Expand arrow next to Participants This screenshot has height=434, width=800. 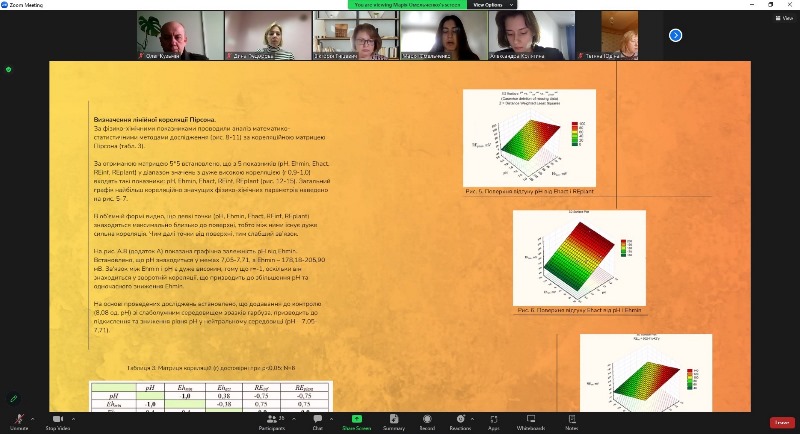[x=294, y=419]
